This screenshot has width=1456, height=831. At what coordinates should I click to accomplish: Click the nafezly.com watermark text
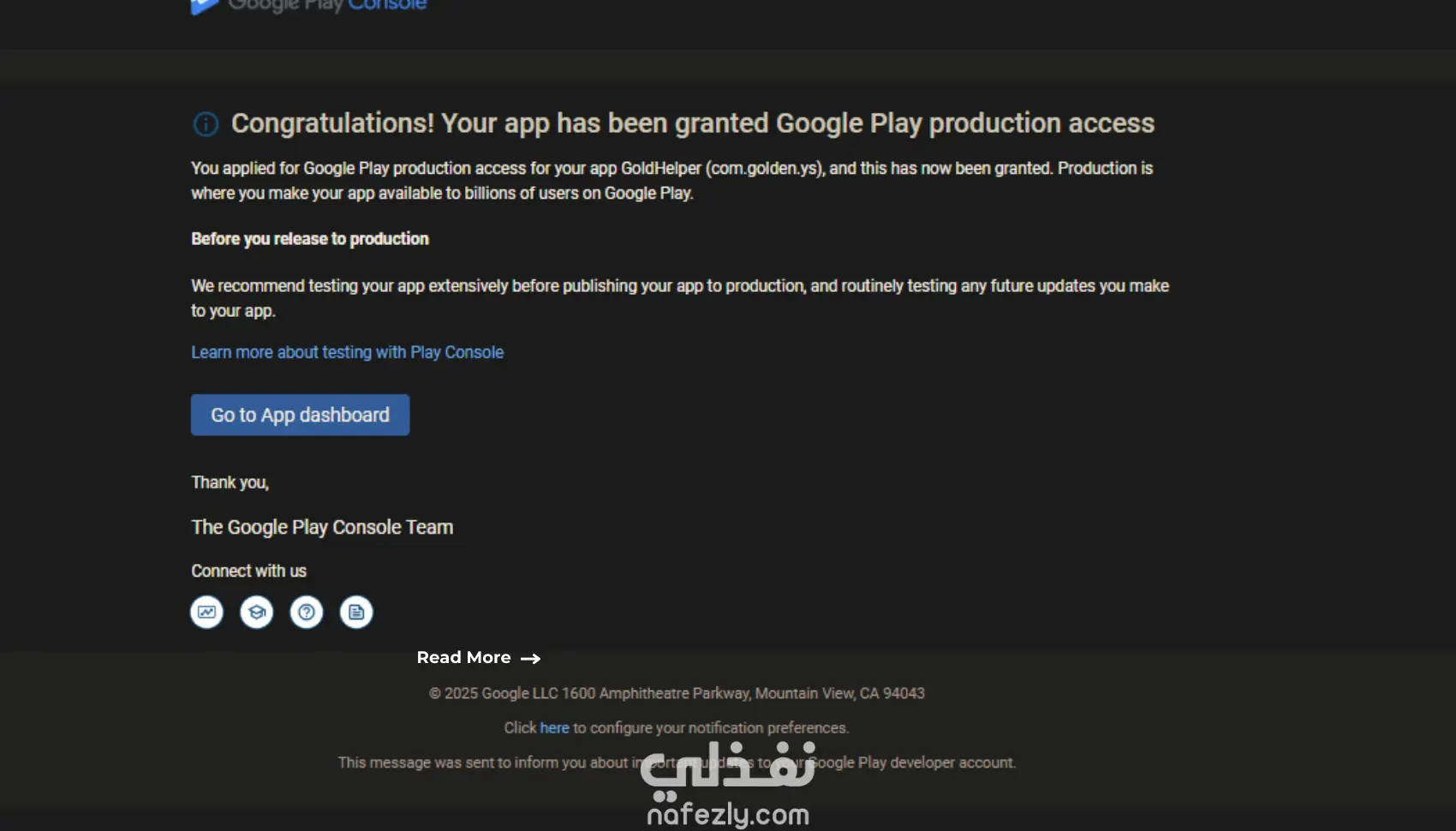728,815
